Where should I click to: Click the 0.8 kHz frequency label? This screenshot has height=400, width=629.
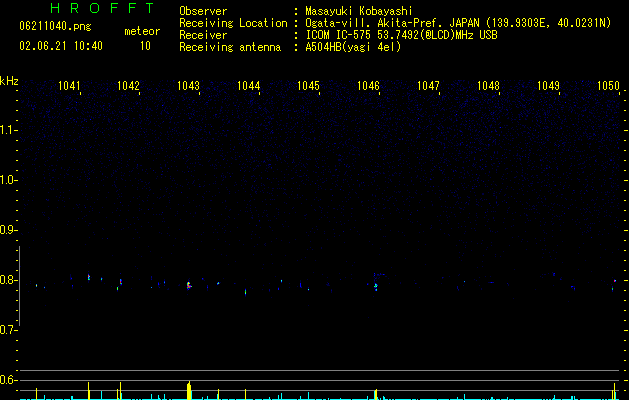pos(8,280)
